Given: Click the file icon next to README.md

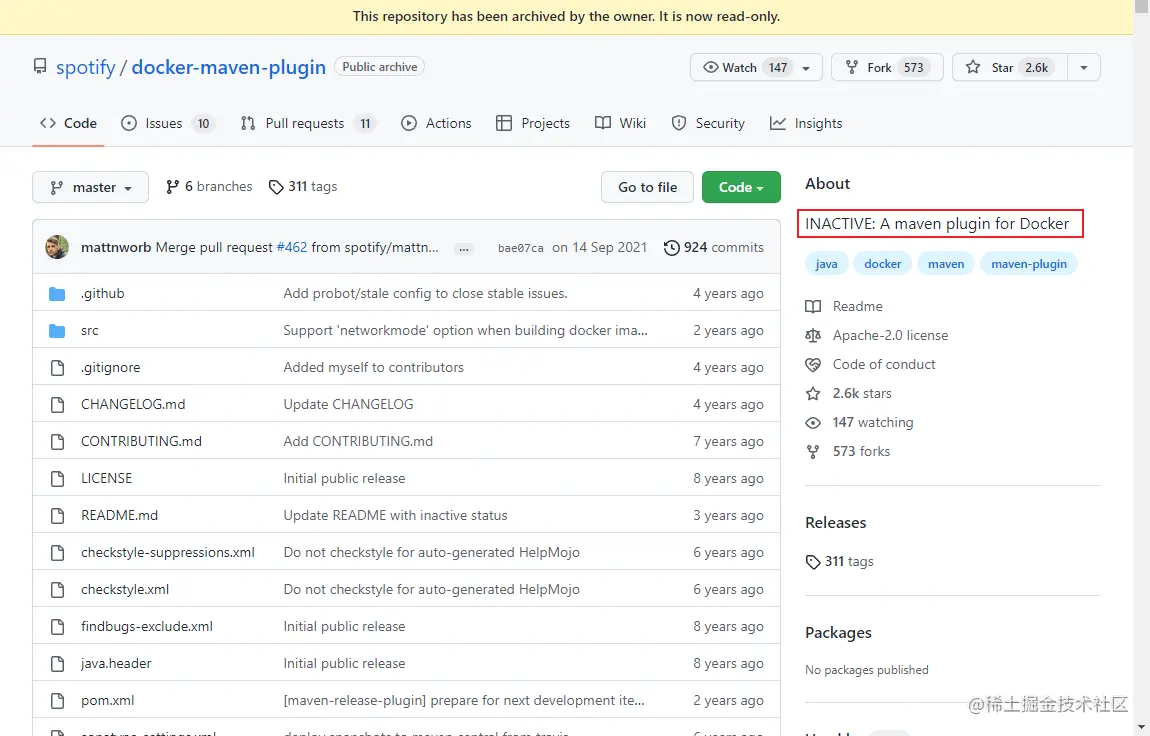Looking at the screenshot, I should pos(57,515).
